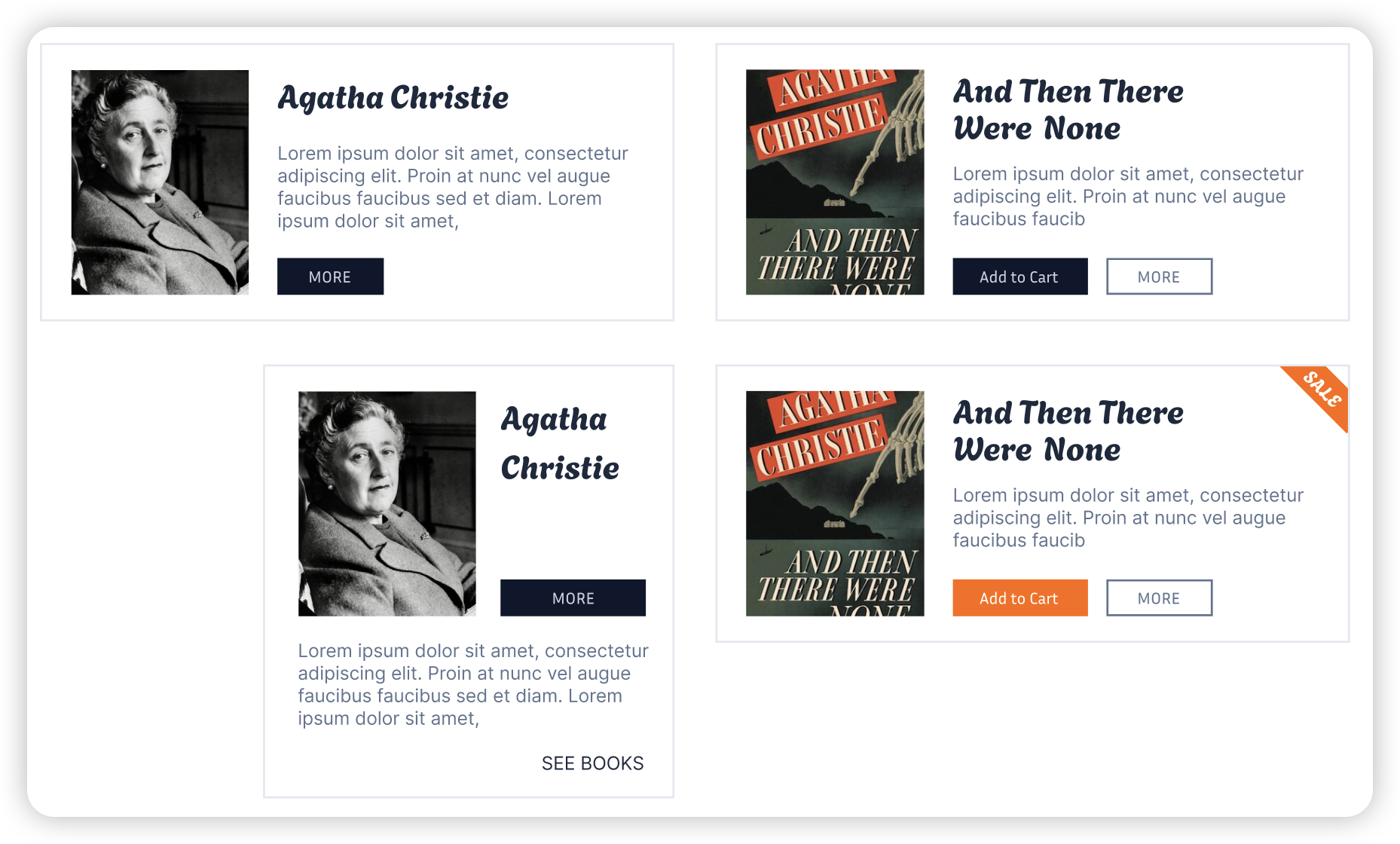Screen dimensions: 1400x844
Task: Click description paragraph above SEE BOOKS
Action: click(x=473, y=684)
